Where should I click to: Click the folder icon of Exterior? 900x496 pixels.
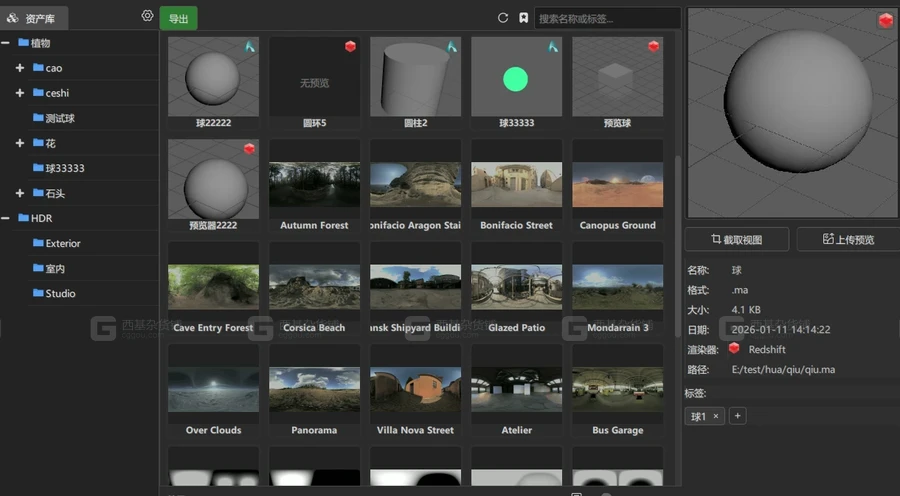click(x=38, y=243)
